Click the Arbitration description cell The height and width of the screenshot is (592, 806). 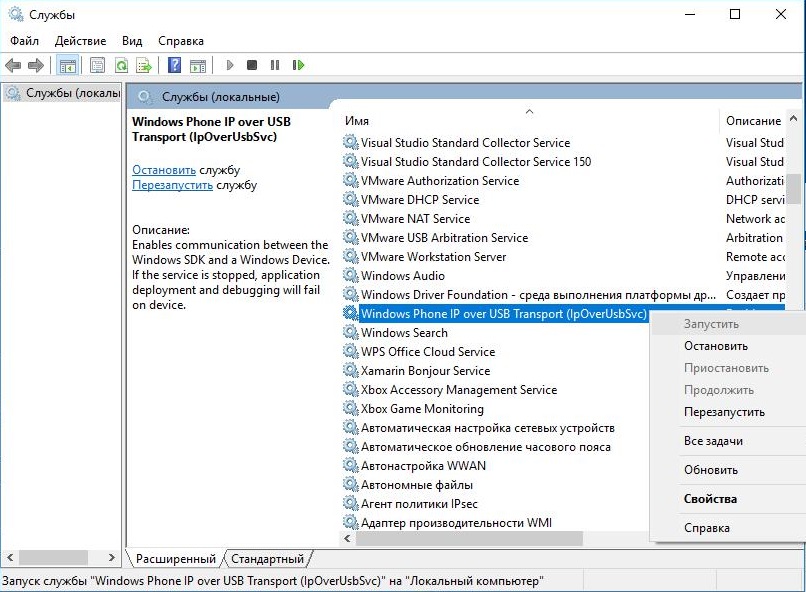(x=754, y=237)
